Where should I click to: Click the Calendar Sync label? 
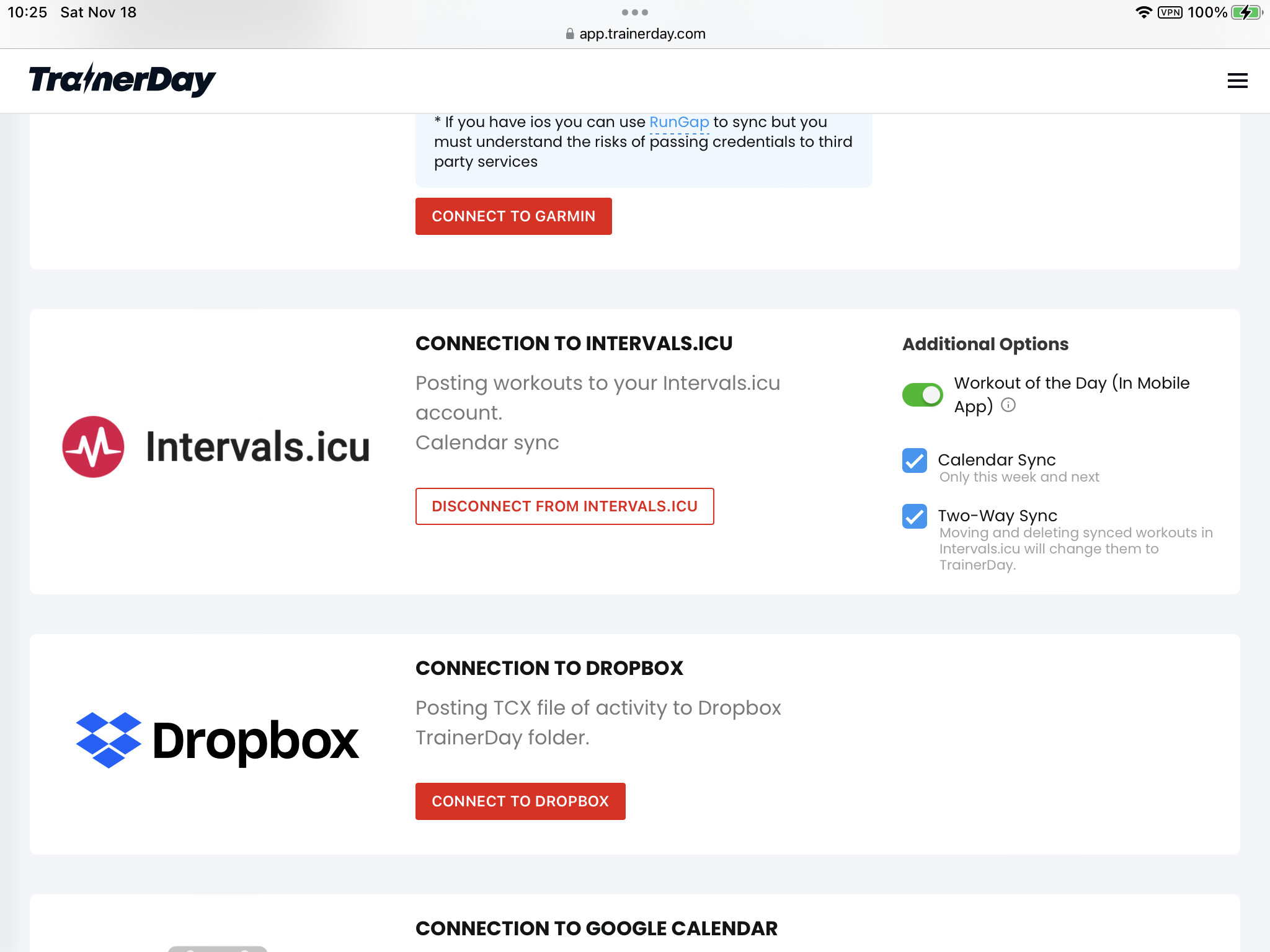coord(997,460)
